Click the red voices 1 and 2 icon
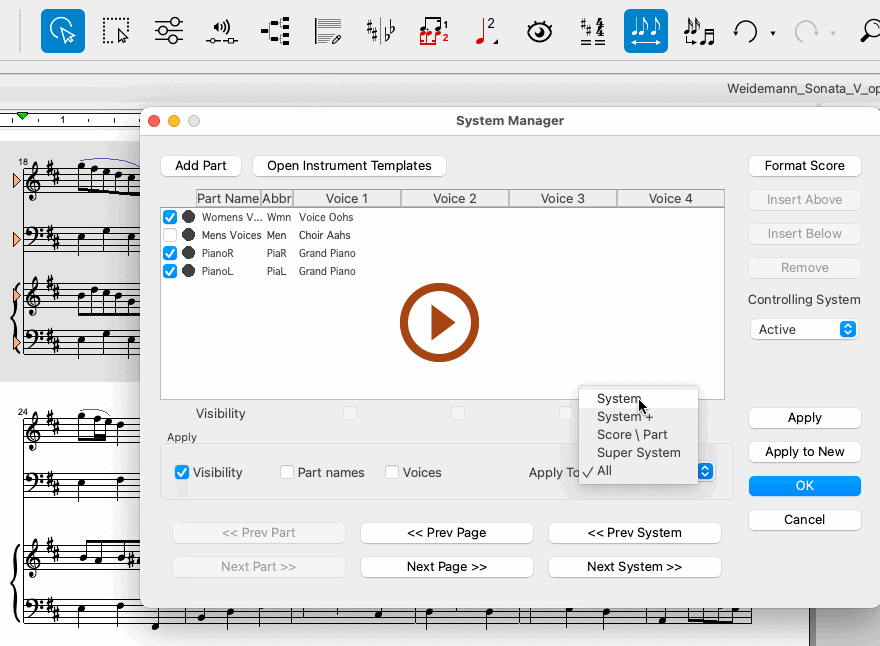The width and height of the screenshot is (880, 646). tap(434, 31)
